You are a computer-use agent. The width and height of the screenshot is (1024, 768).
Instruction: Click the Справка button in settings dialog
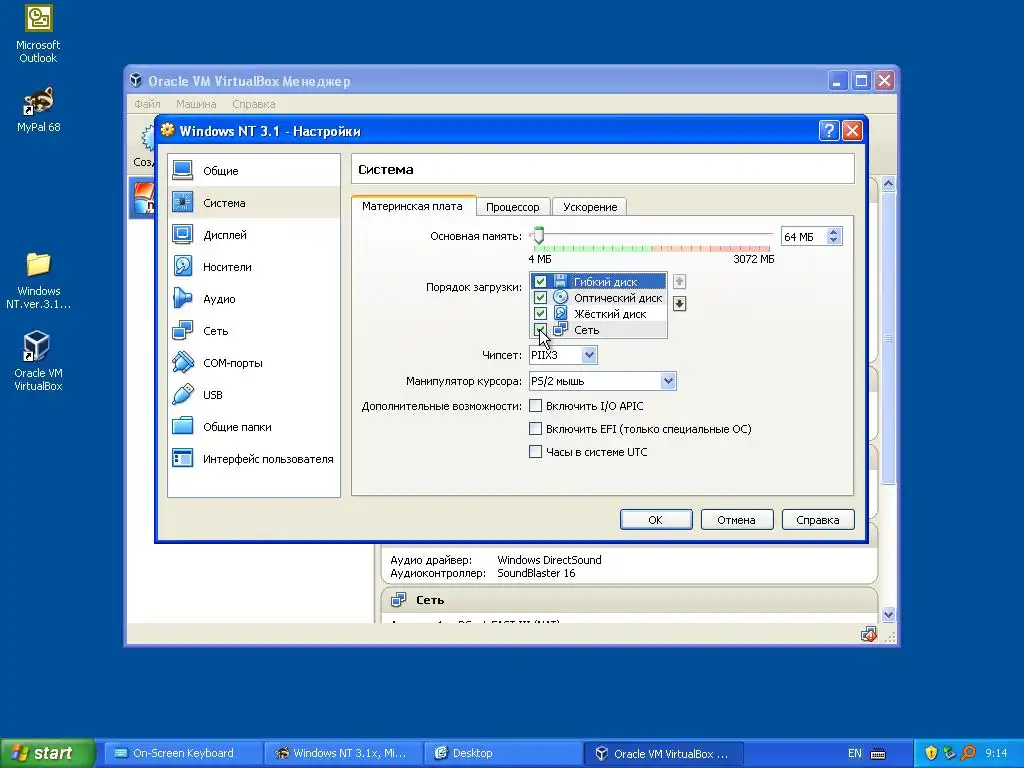tap(818, 520)
